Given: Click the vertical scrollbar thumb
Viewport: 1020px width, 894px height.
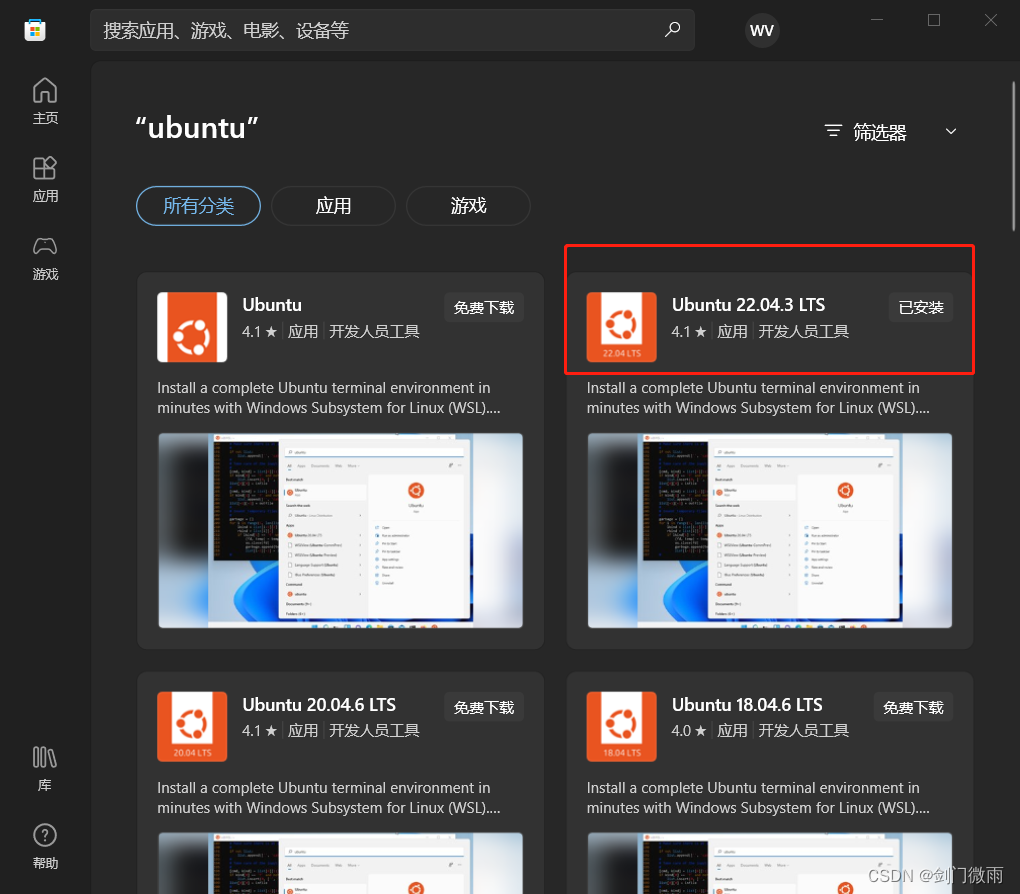Looking at the screenshot, I should point(1013,156).
